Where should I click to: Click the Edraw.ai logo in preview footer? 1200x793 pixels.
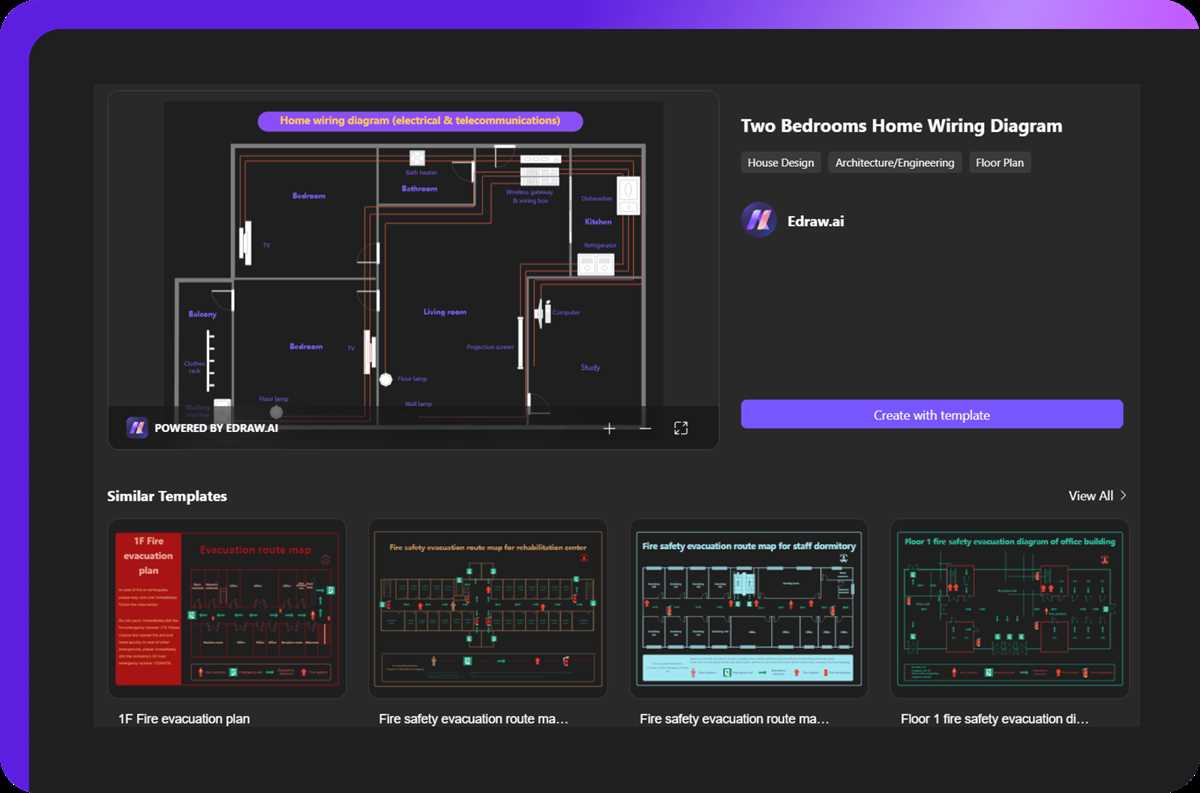pyautogui.click(x=137, y=428)
